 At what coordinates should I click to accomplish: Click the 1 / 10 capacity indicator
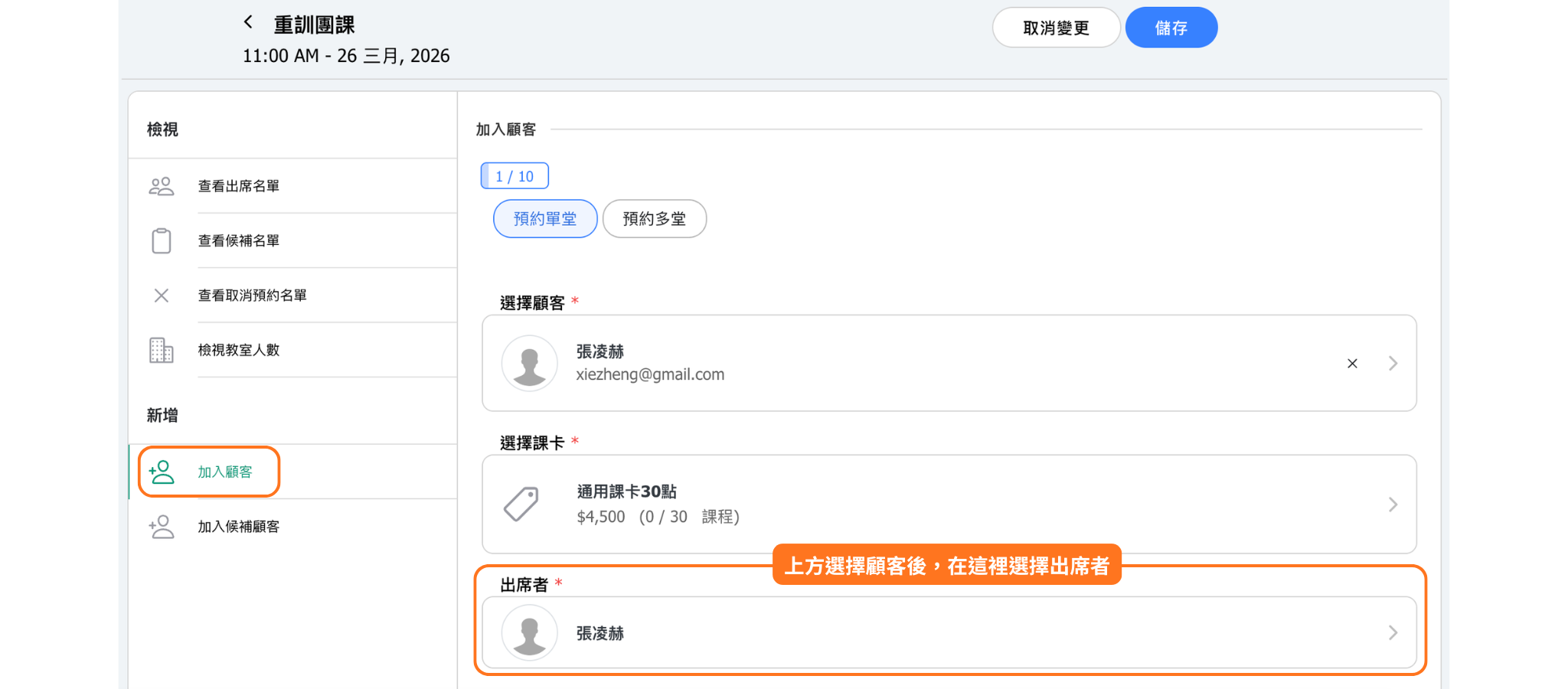pos(514,176)
